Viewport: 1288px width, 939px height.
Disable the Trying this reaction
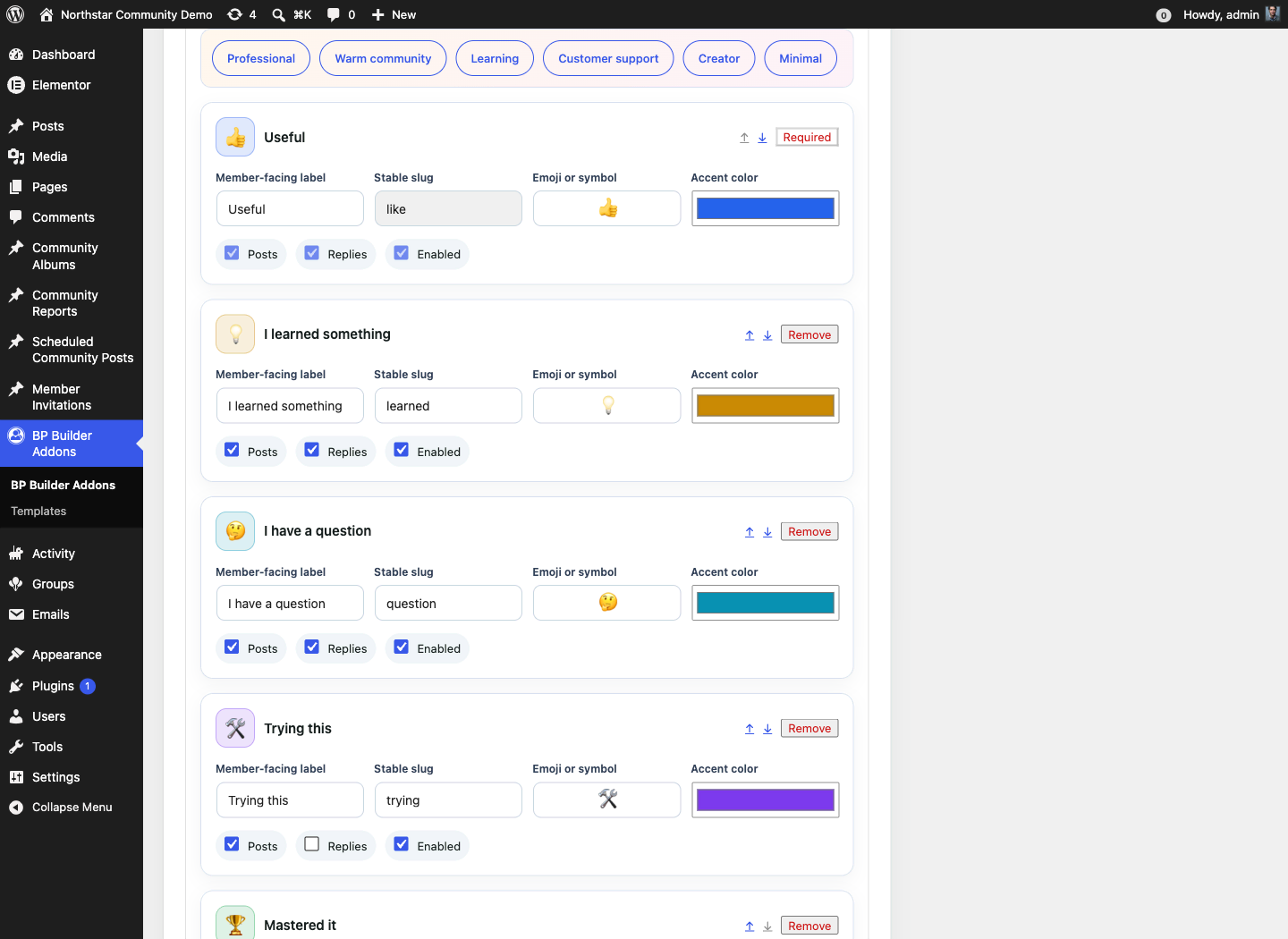pyautogui.click(x=402, y=844)
